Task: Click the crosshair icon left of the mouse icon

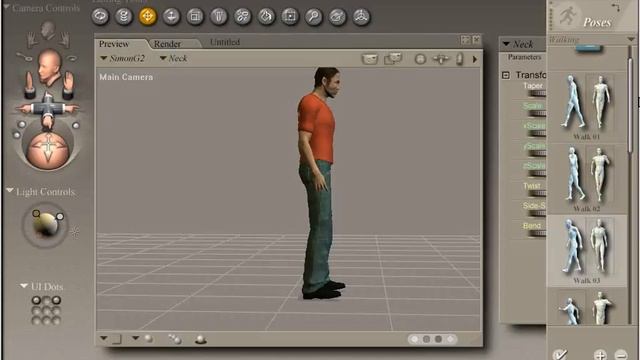Action: pyautogui.click(x=441, y=59)
